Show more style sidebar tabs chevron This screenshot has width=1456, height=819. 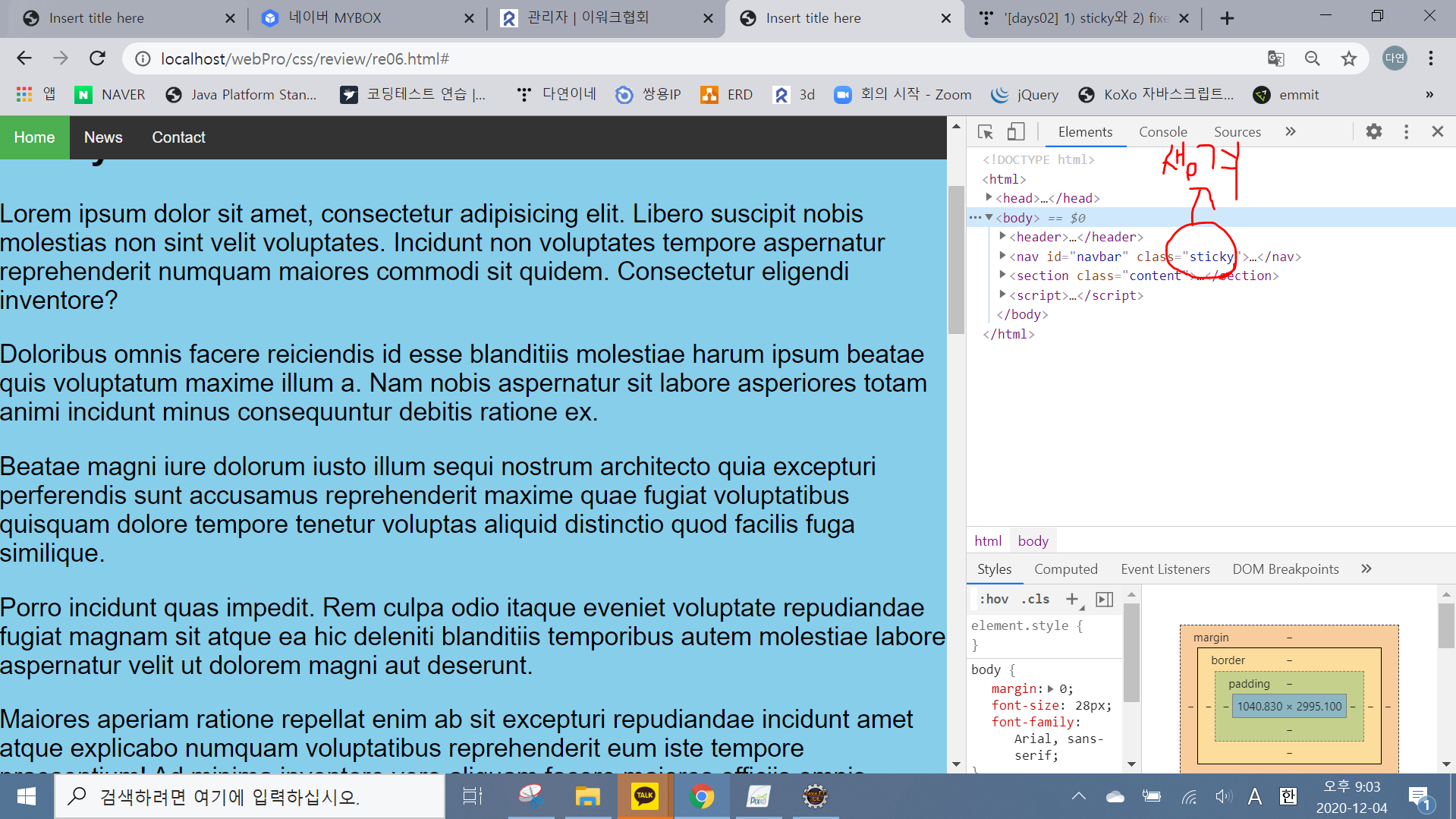coord(1366,569)
